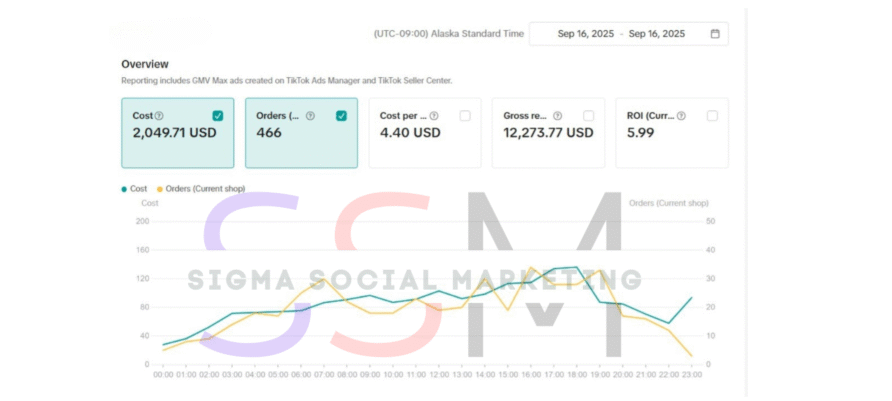Enable the Gross revenue checkbox
Viewport: 892px width, 401px height.
pyautogui.click(x=589, y=116)
